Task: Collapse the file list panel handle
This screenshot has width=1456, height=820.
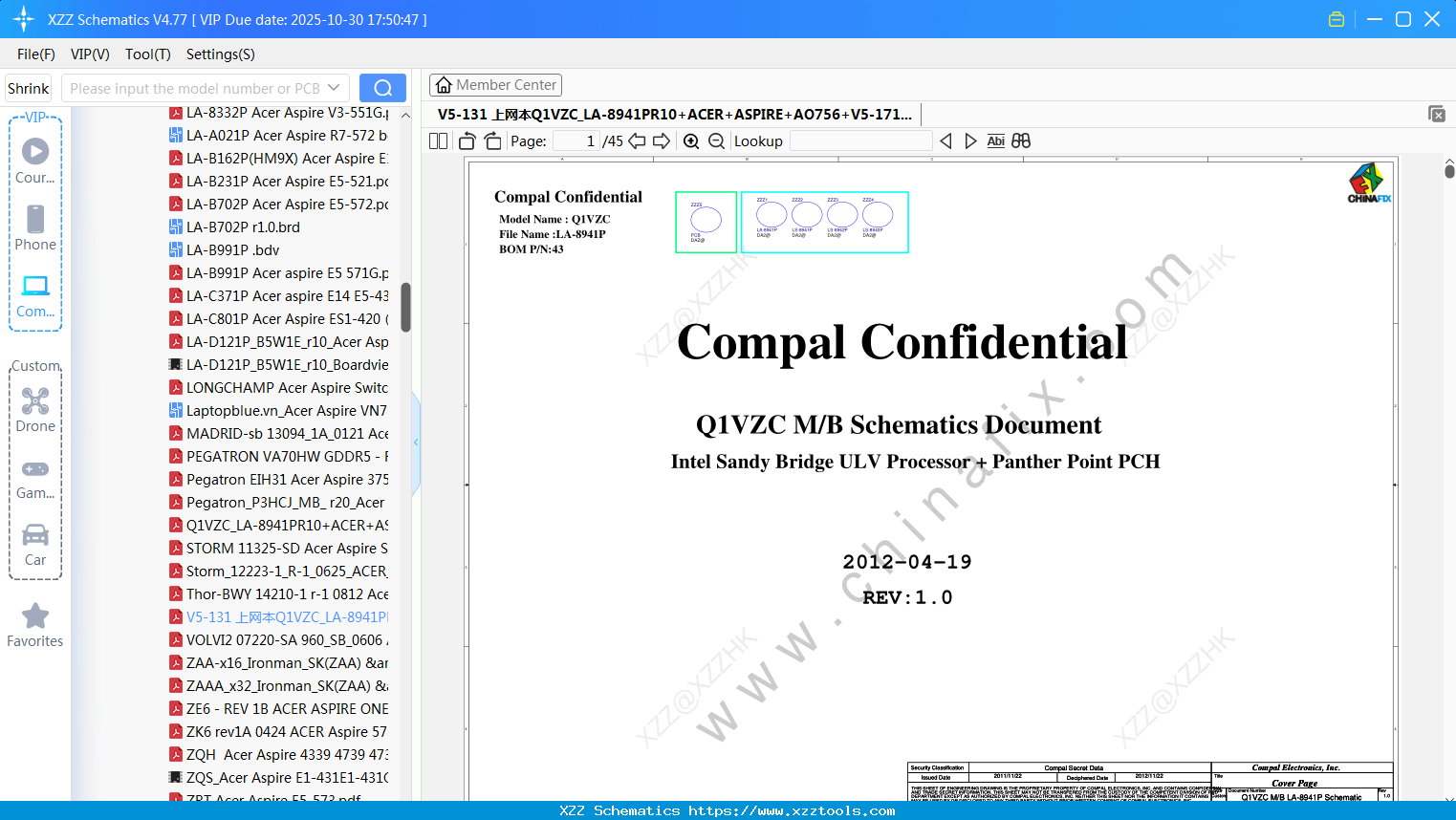Action: tap(416, 442)
